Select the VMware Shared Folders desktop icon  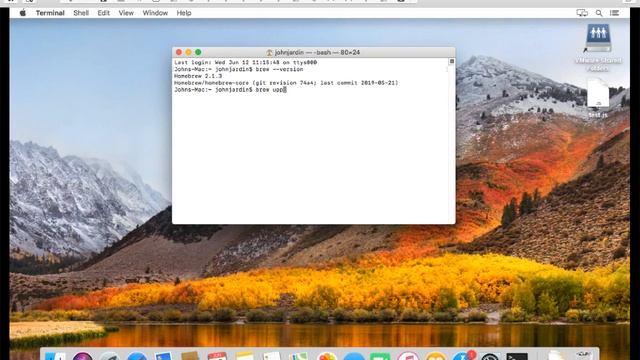pos(598,38)
